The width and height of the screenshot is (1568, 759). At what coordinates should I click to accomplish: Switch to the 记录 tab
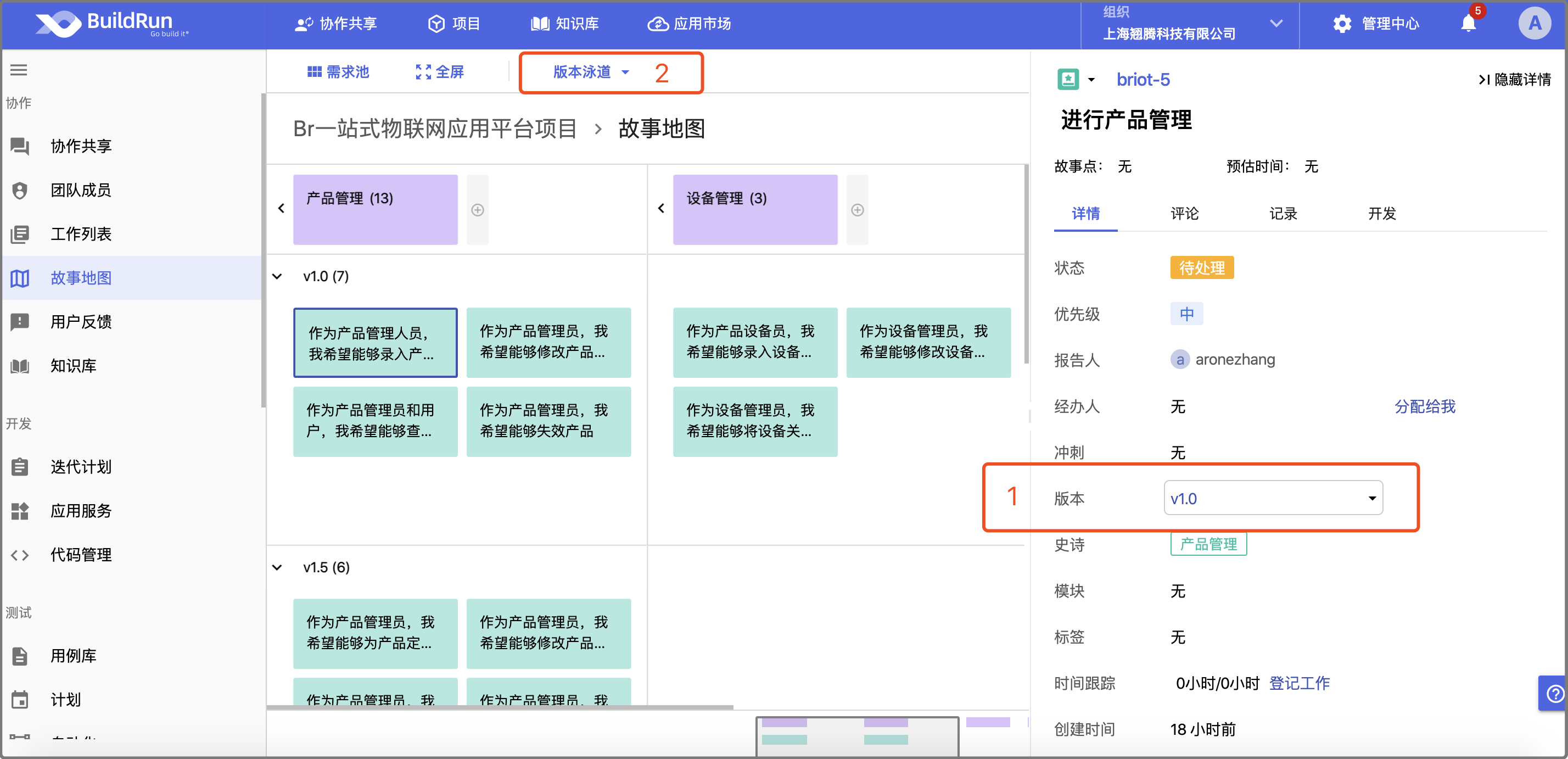point(1283,214)
